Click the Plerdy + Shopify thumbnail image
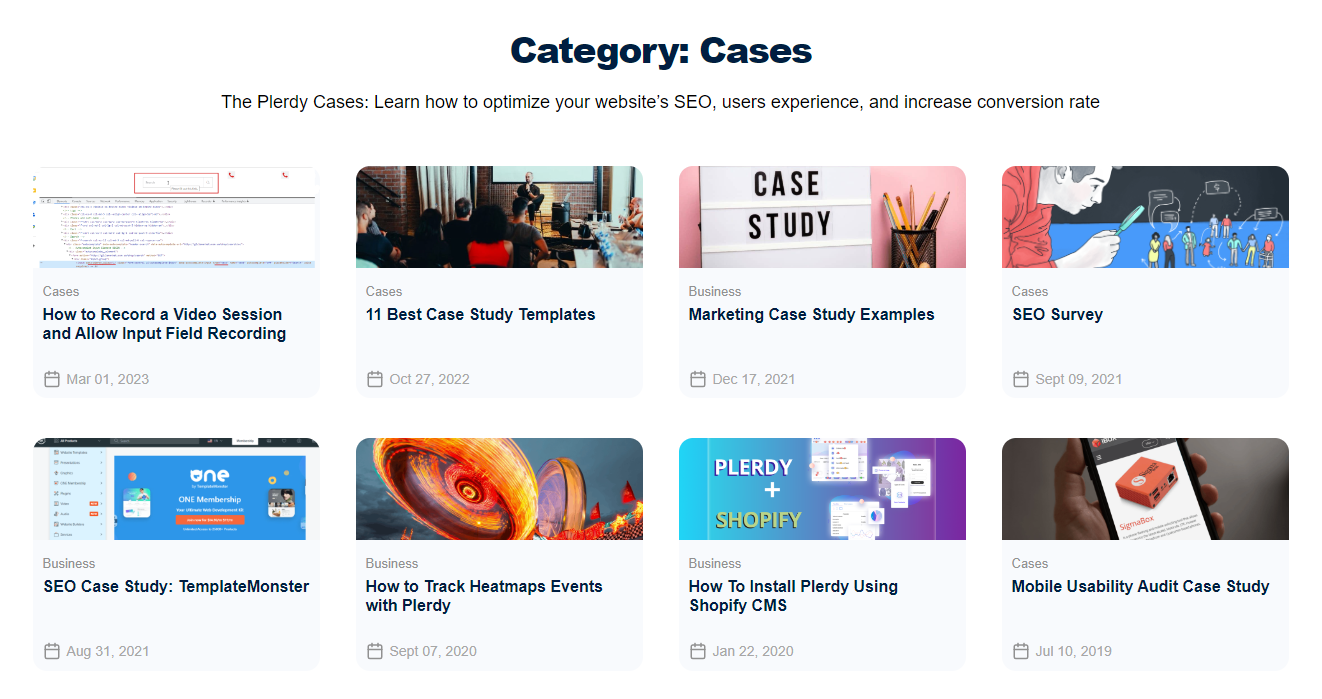Screen dimensions: 1322x699 822,489
